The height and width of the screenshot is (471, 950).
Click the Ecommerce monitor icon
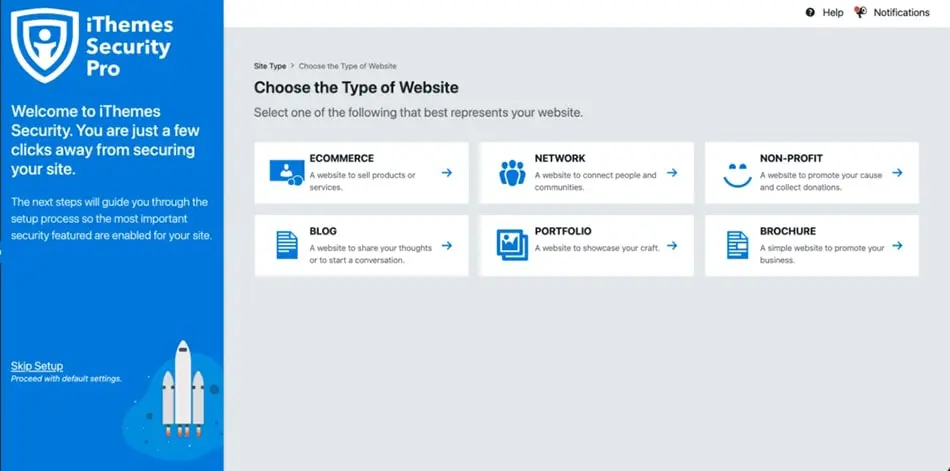click(287, 173)
